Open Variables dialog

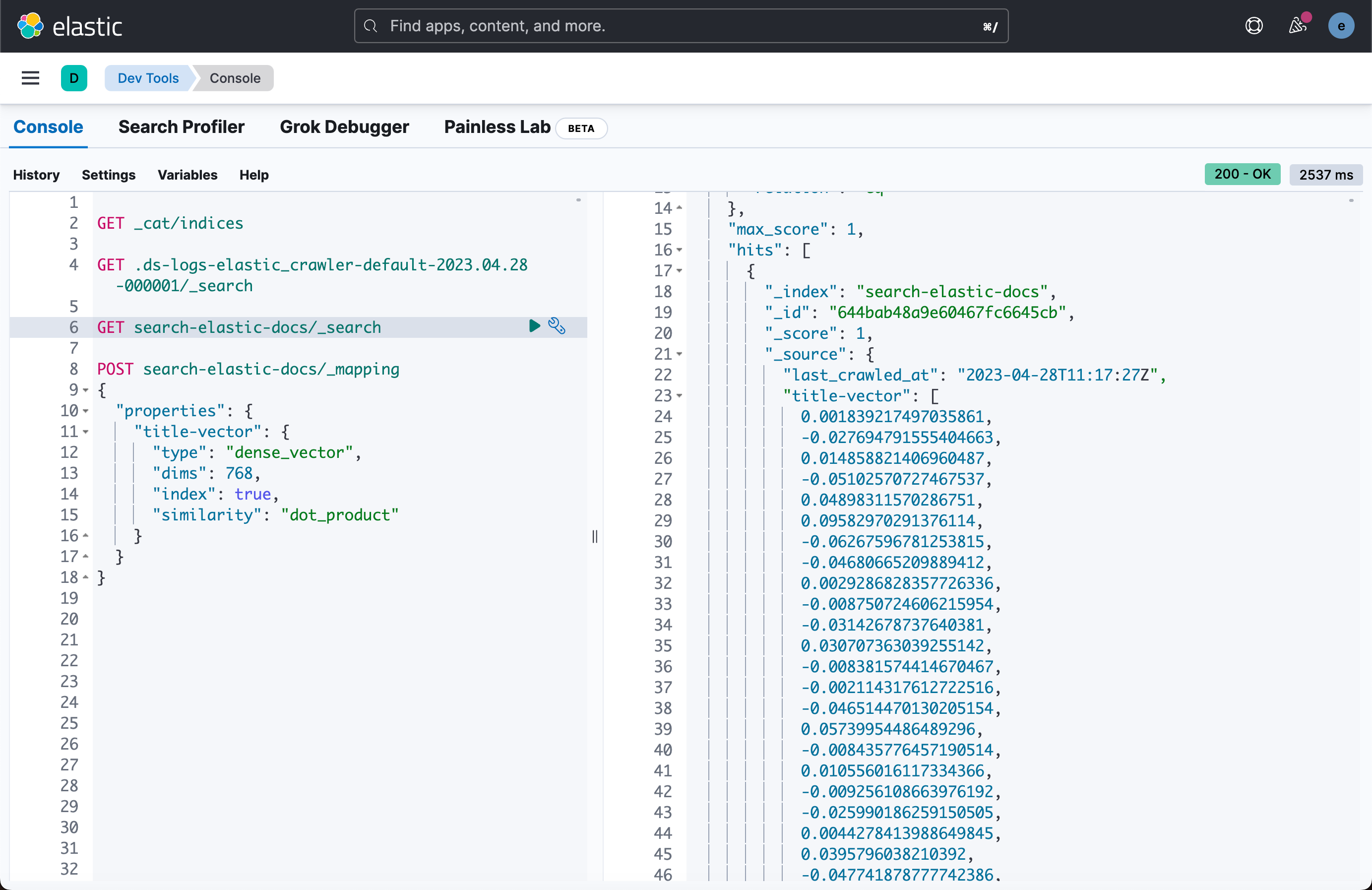tap(187, 175)
